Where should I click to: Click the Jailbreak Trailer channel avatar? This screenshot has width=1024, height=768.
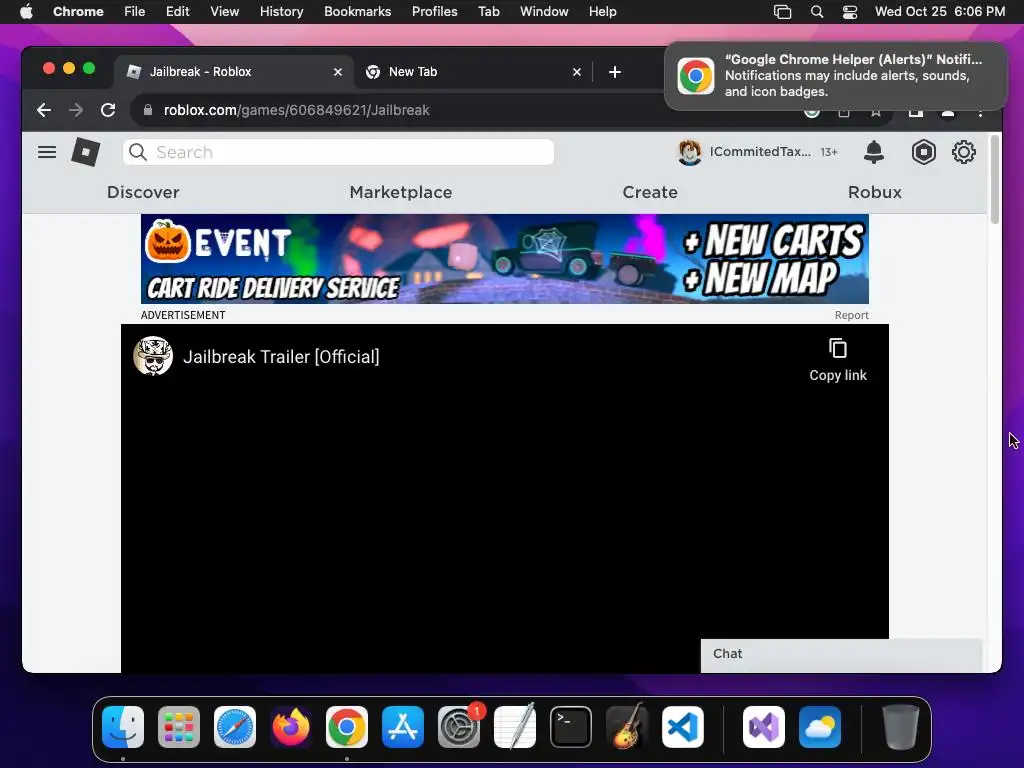pyautogui.click(x=153, y=356)
